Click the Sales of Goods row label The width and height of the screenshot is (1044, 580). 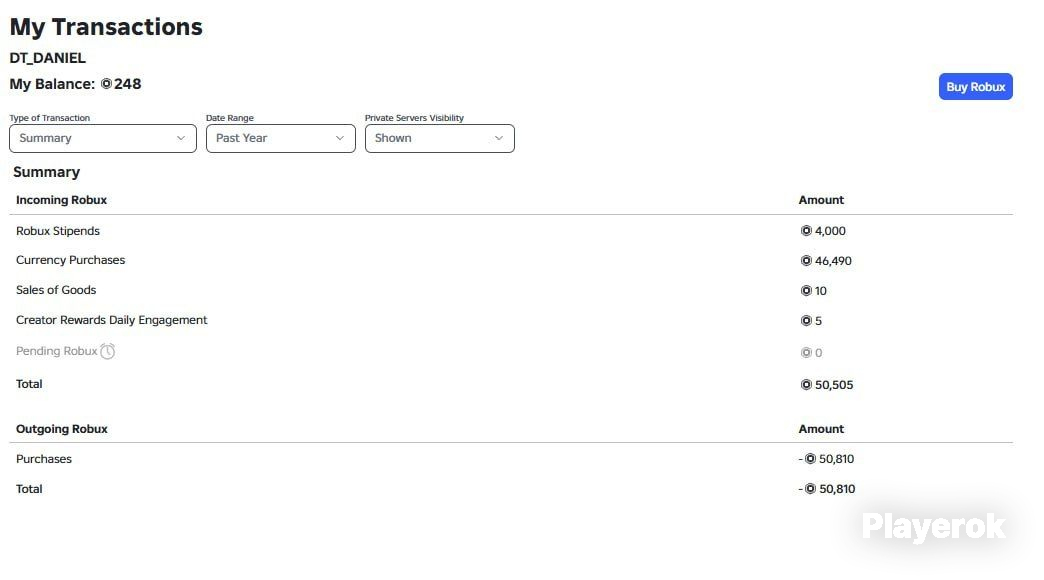[56, 290]
